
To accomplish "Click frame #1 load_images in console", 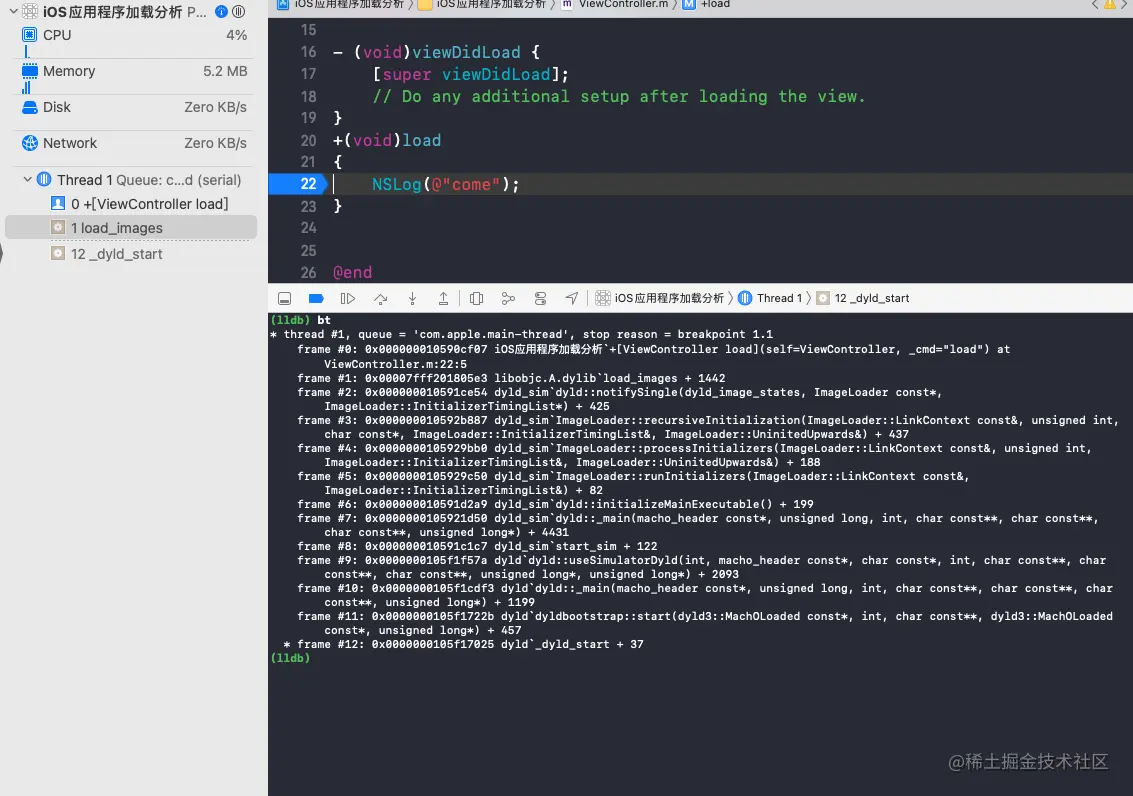I will (512, 378).
